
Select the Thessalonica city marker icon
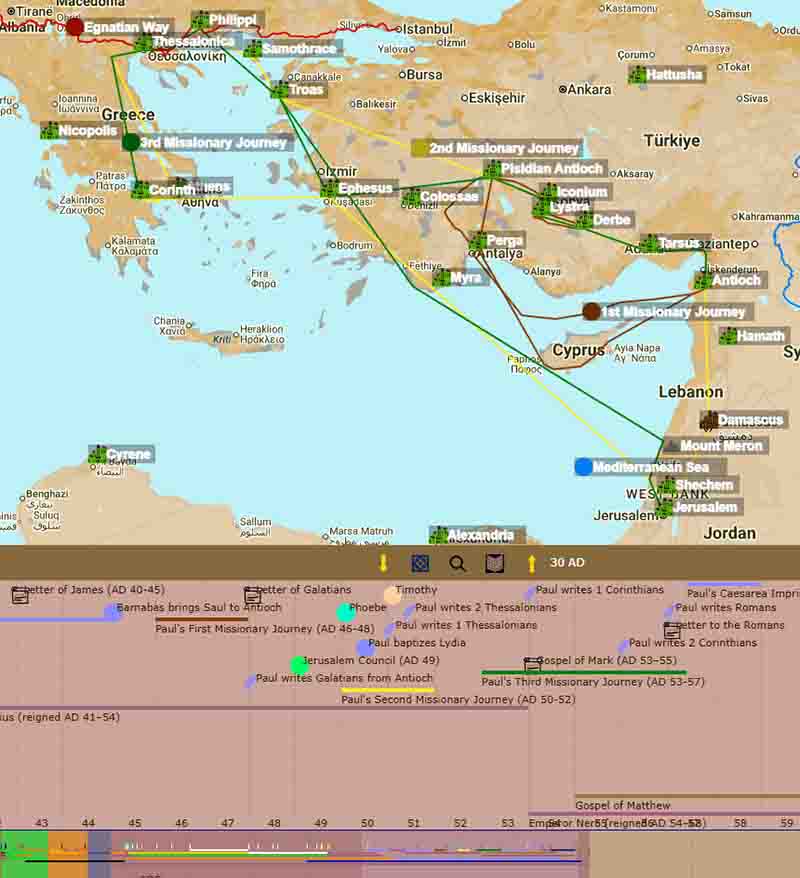(x=144, y=43)
